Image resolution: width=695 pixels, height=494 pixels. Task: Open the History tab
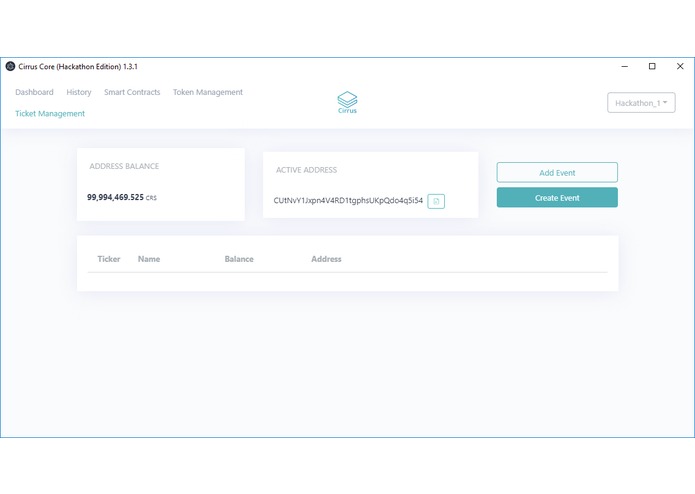pos(78,92)
